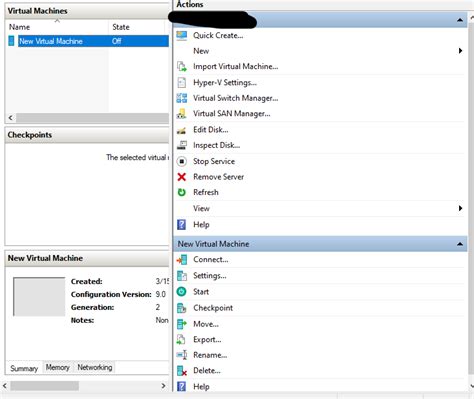The width and height of the screenshot is (474, 399).
Task: Click the bottom horizontal scrollbar thumb
Action: tap(45, 386)
